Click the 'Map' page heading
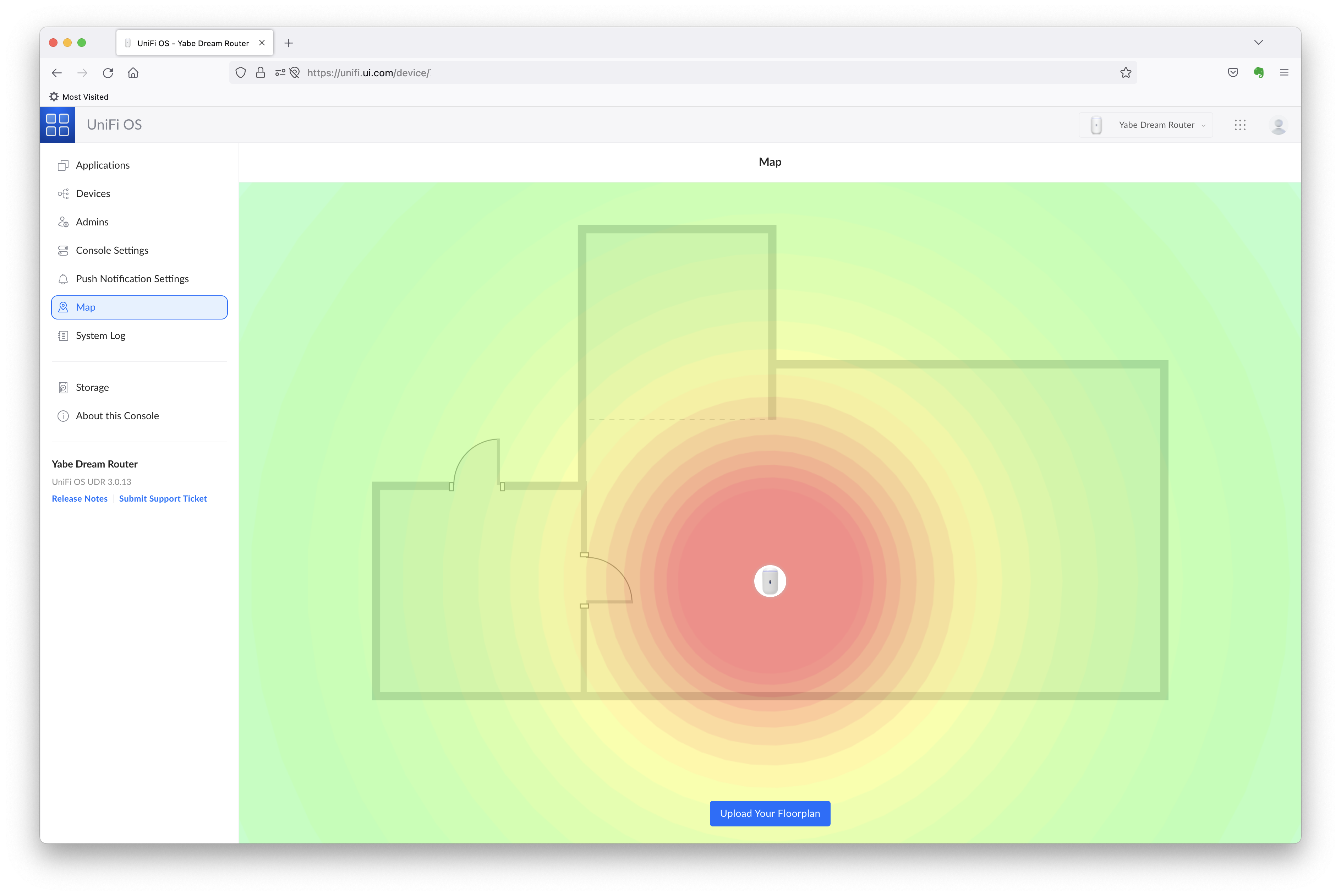1341x896 pixels. click(x=770, y=162)
